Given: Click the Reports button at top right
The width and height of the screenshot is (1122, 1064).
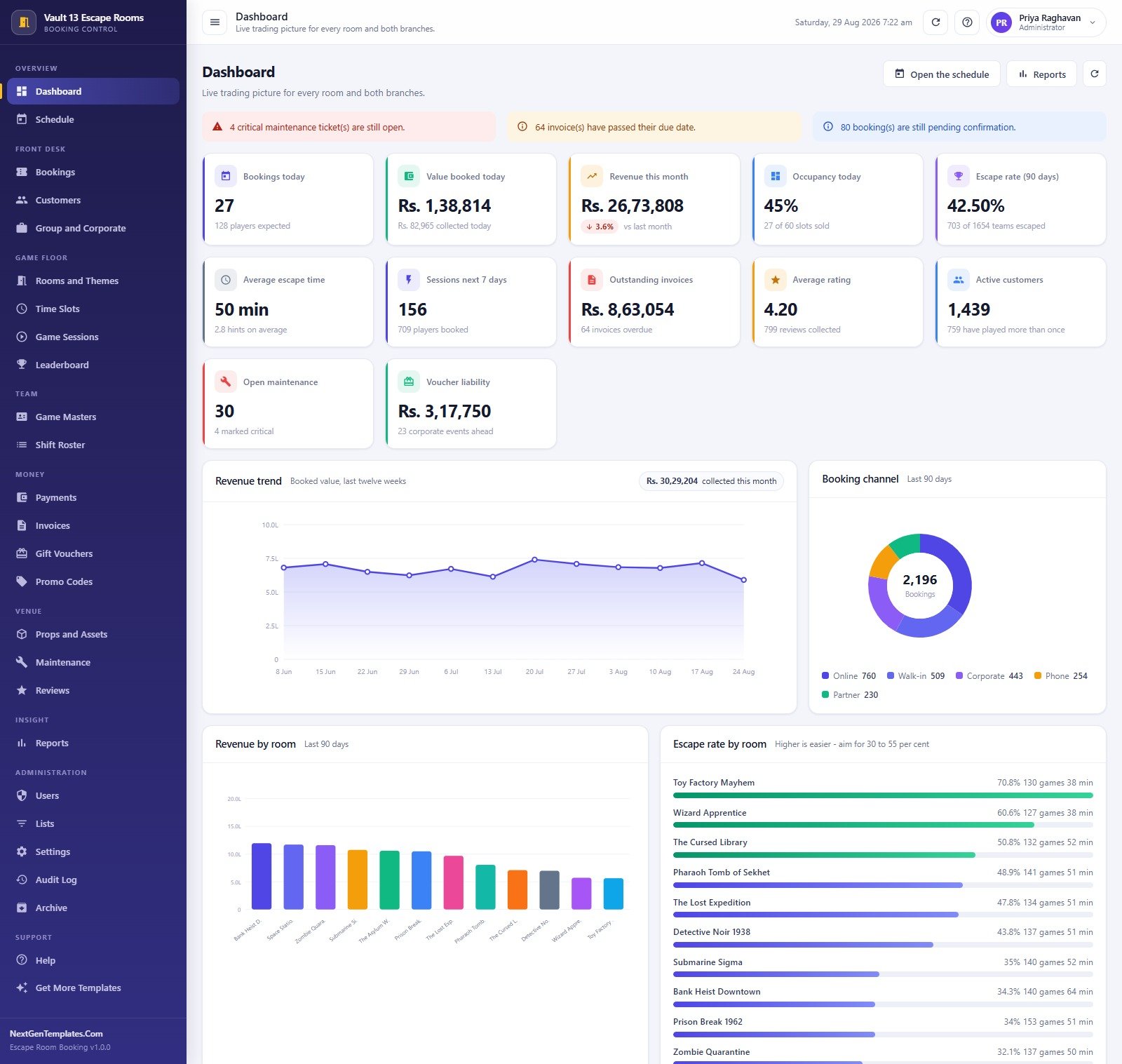Looking at the screenshot, I should click(x=1041, y=74).
